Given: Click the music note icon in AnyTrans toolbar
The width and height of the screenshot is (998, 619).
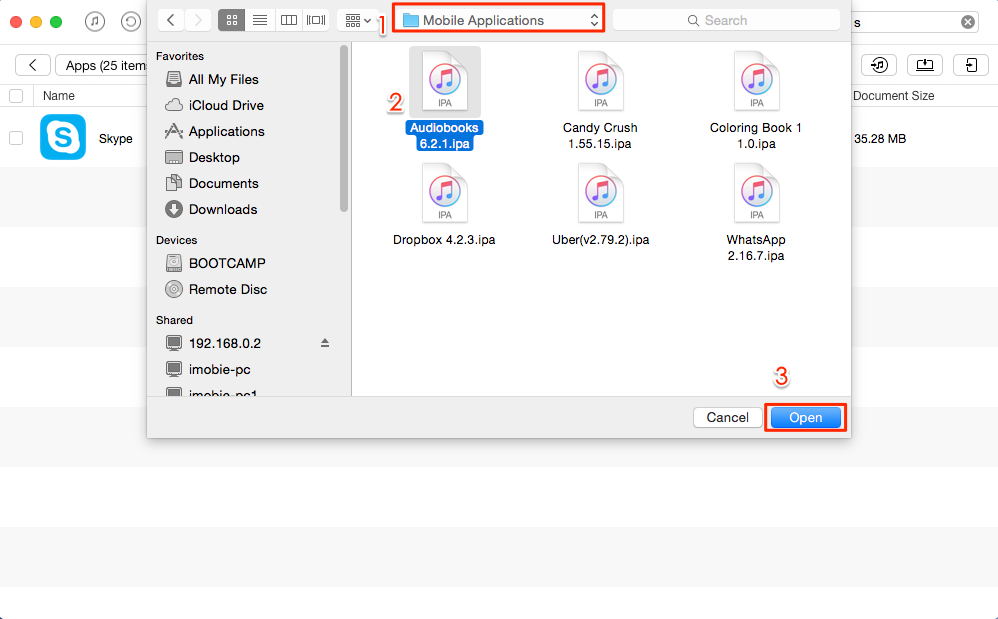Looking at the screenshot, I should coord(95,22).
